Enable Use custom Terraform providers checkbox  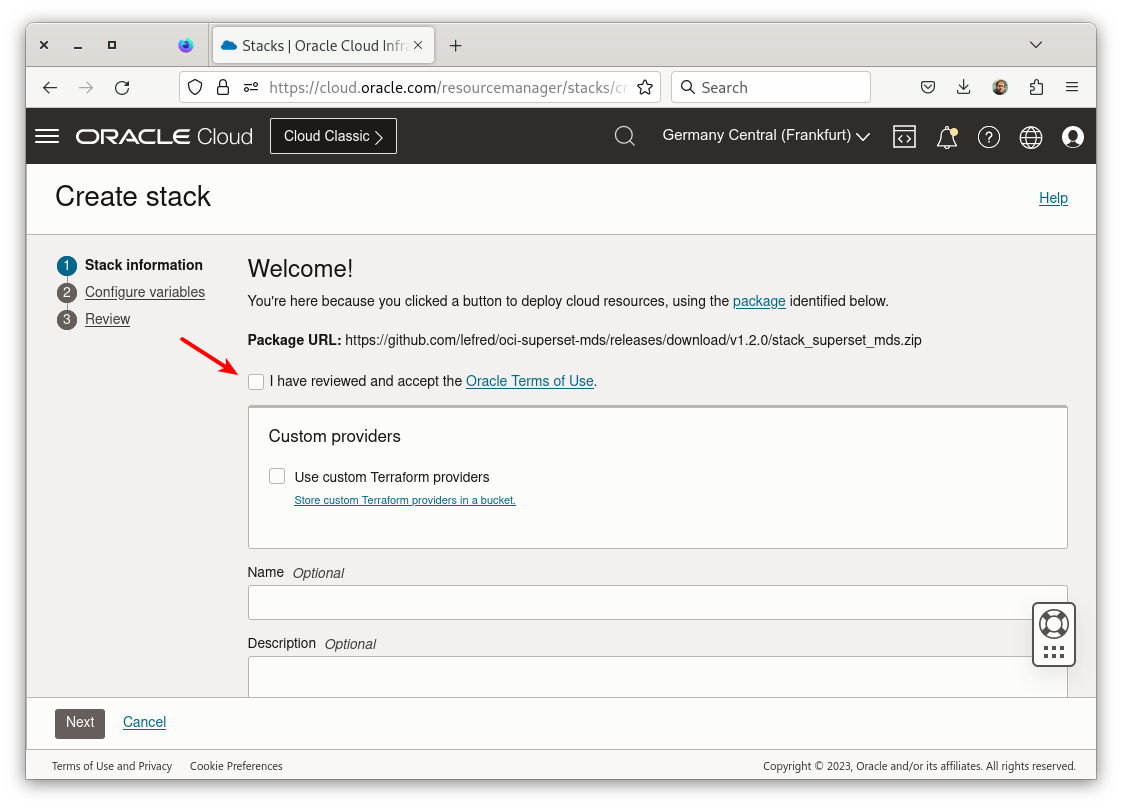277,477
